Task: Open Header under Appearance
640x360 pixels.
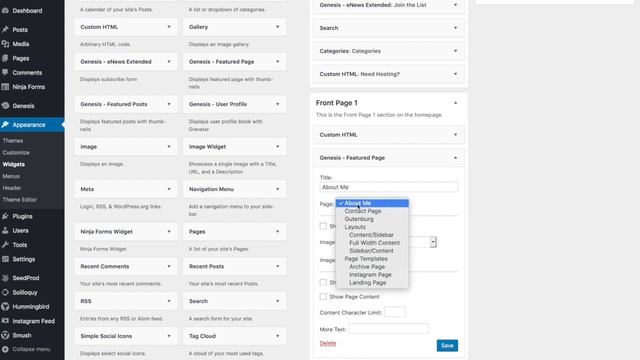Action: [x=12, y=188]
